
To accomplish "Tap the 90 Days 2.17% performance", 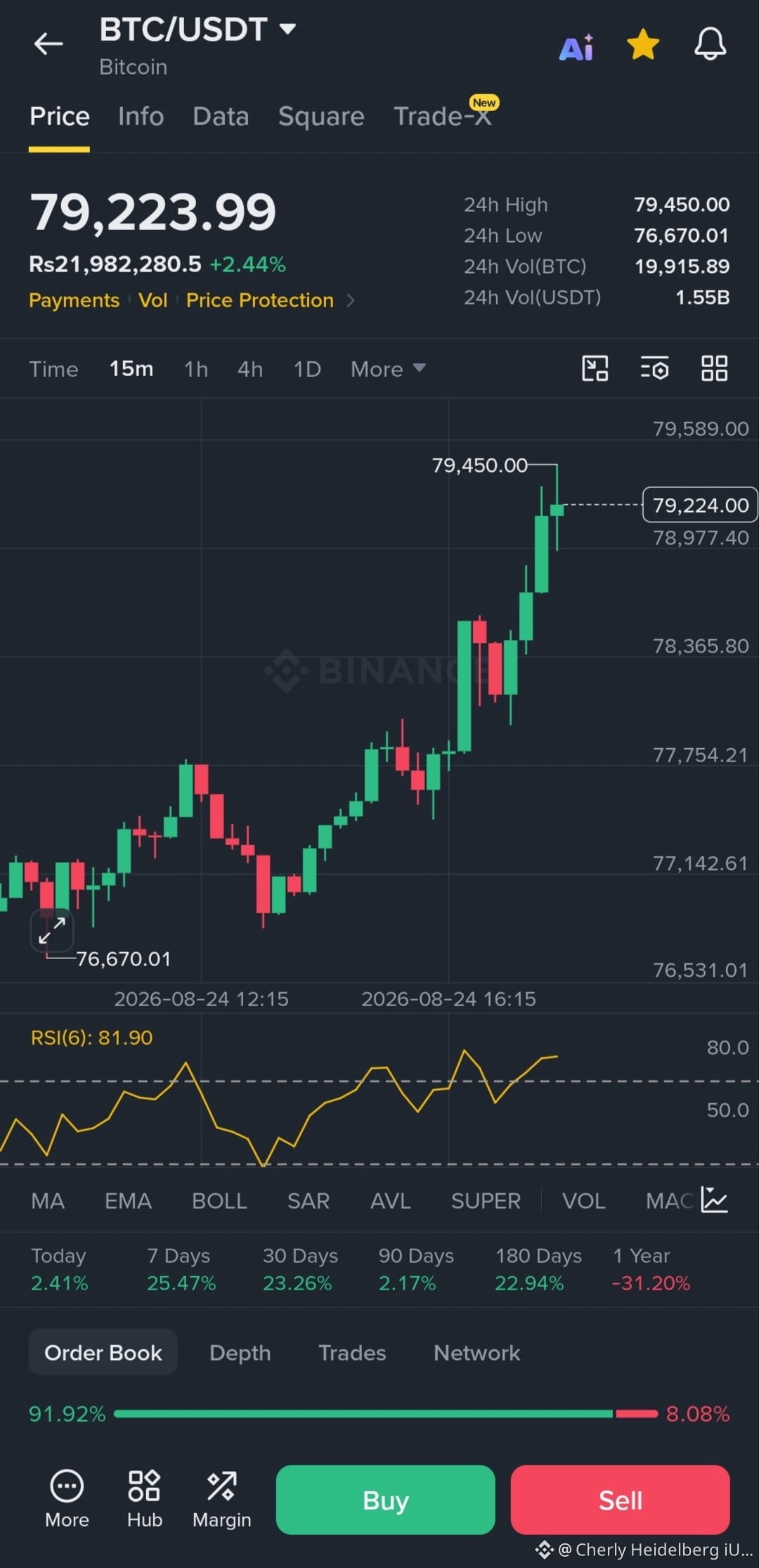I will coord(416,1269).
